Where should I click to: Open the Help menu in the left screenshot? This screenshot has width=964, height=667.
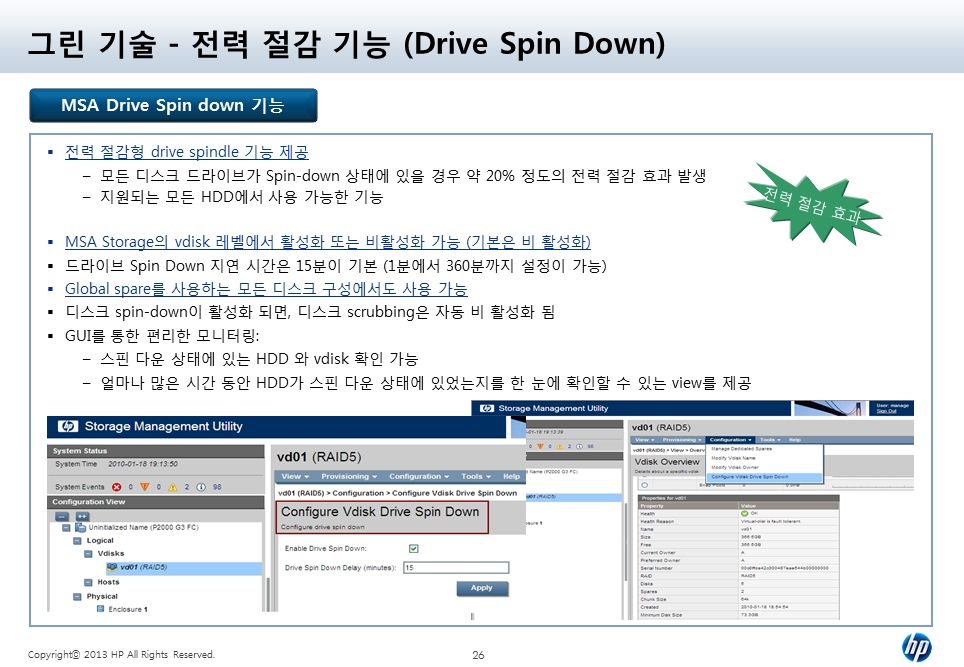(512, 476)
